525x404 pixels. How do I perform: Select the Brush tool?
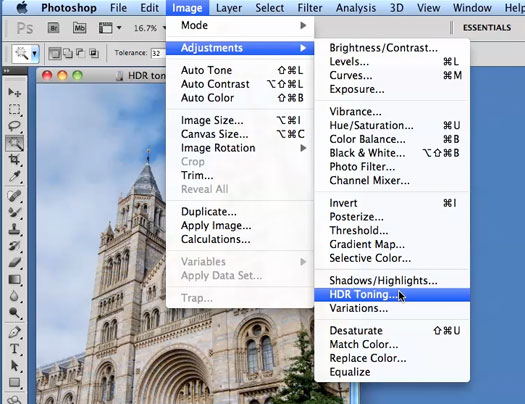tap(14, 212)
